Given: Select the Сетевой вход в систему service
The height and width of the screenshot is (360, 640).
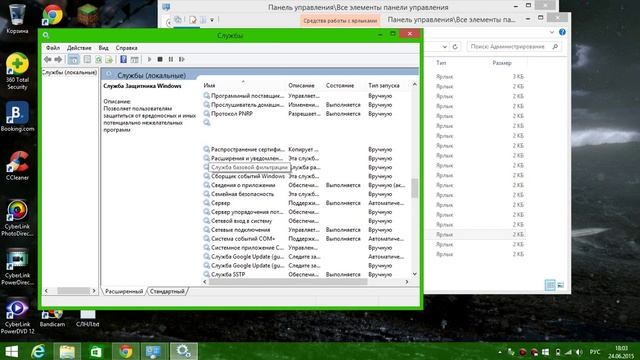Looking at the screenshot, I should (306, 221).
